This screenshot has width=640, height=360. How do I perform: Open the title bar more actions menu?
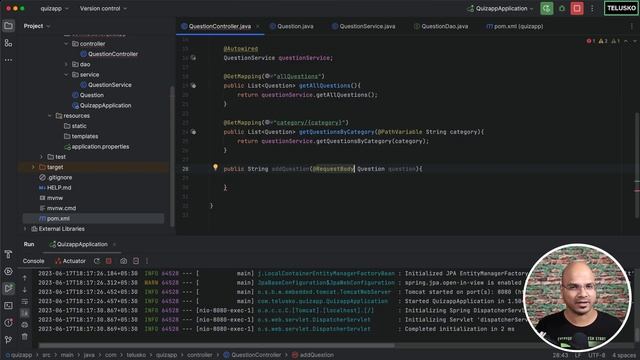coord(592,8)
